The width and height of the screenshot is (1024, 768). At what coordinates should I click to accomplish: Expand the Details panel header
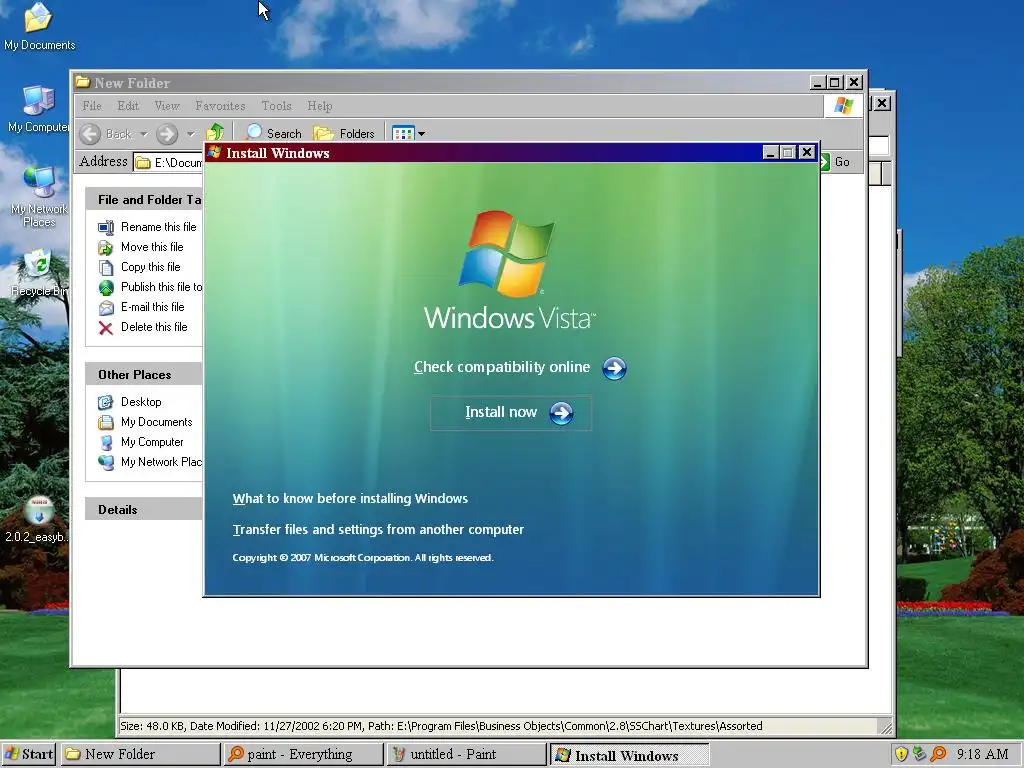pyautogui.click(x=144, y=509)
